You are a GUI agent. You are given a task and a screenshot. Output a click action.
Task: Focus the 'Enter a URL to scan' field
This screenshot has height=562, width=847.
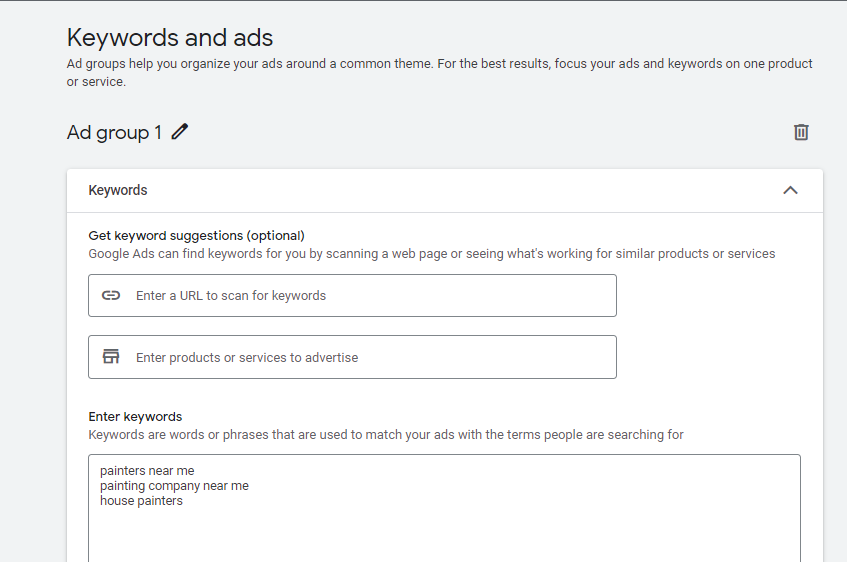pyautogui.click(x=370, y=296)
